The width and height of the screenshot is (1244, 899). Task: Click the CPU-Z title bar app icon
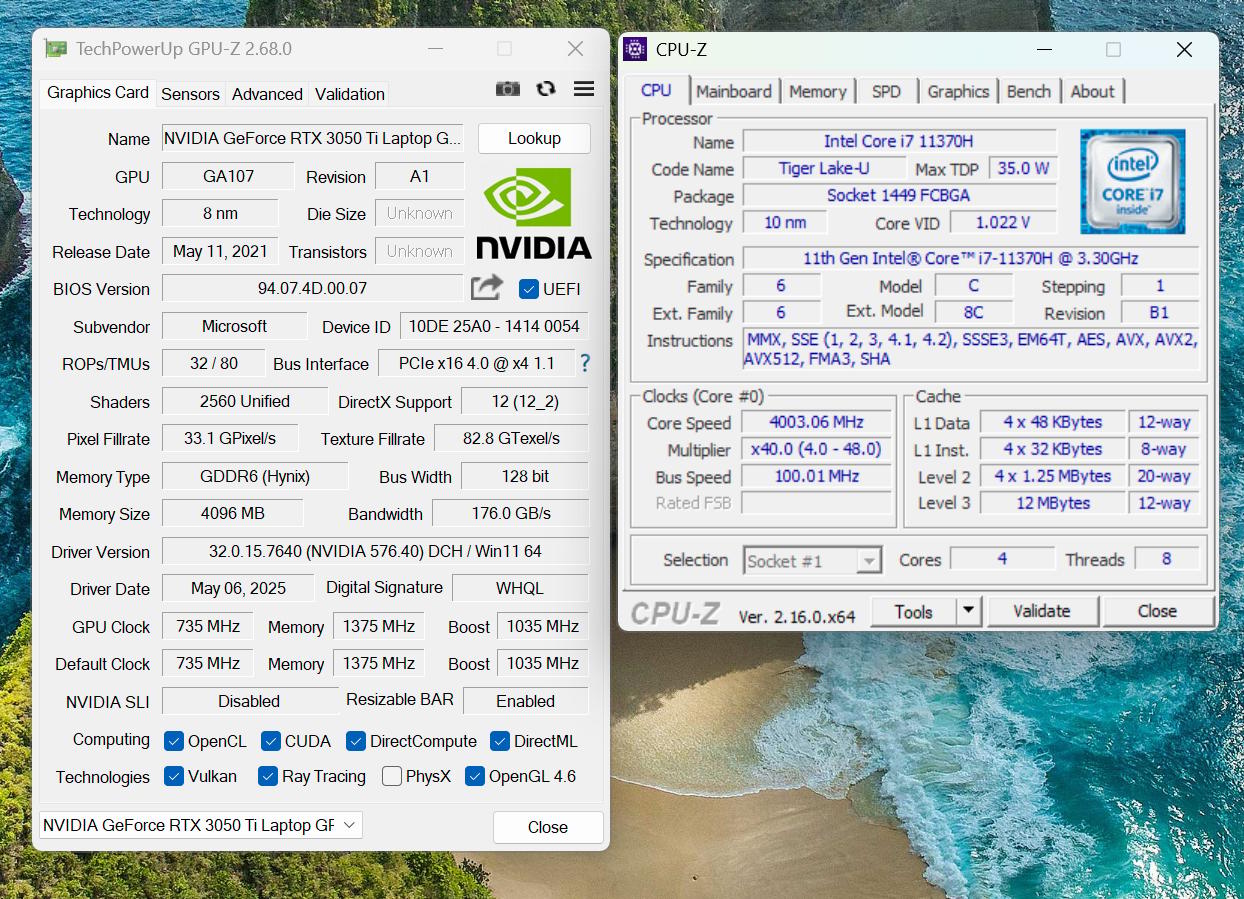pyautogui.click(x=634, y=49)
